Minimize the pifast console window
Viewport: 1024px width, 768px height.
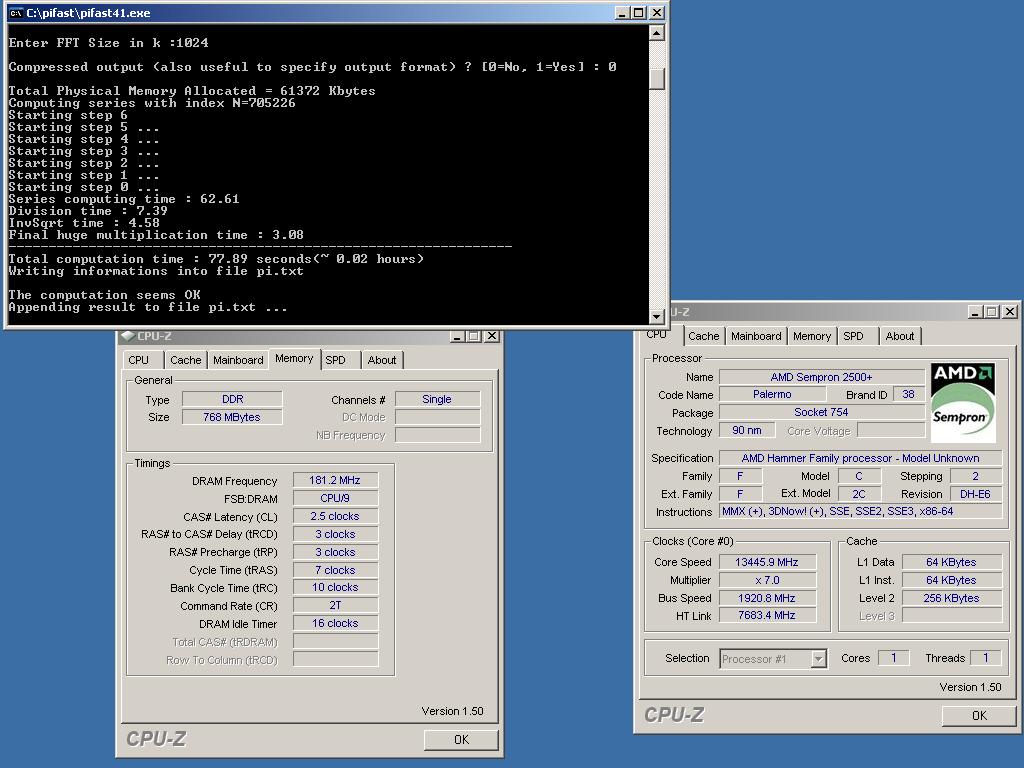(x=622, y=13)
